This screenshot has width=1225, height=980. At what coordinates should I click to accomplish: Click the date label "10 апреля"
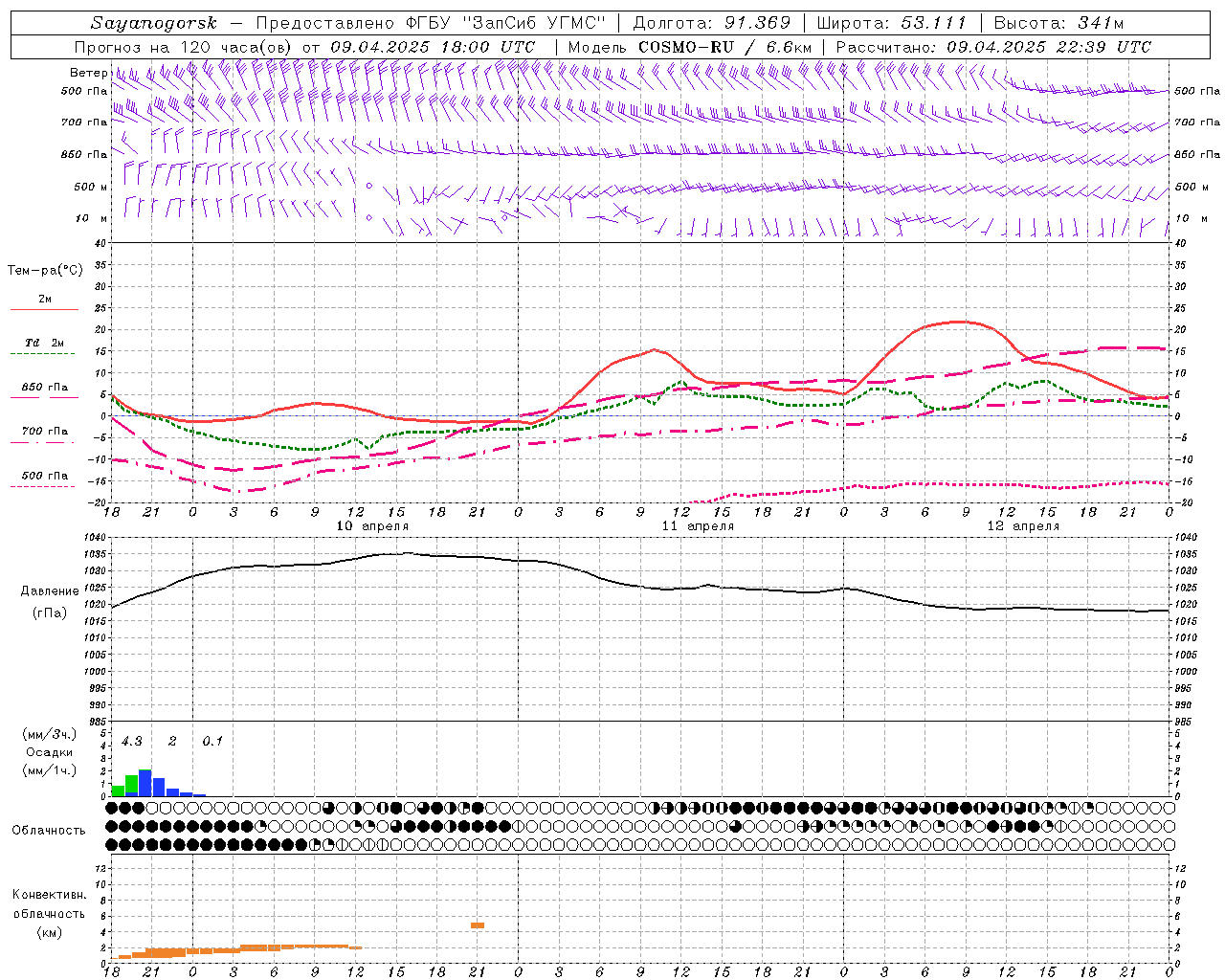point(372,526)
